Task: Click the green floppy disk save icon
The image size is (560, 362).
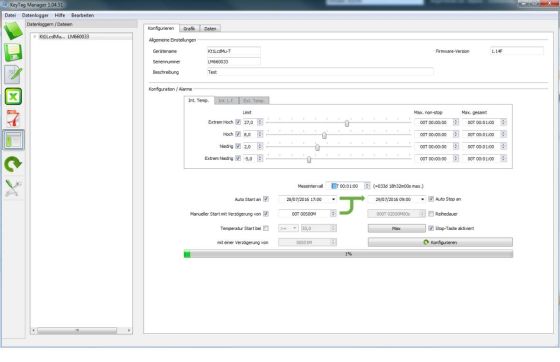Action: point(13,52)
